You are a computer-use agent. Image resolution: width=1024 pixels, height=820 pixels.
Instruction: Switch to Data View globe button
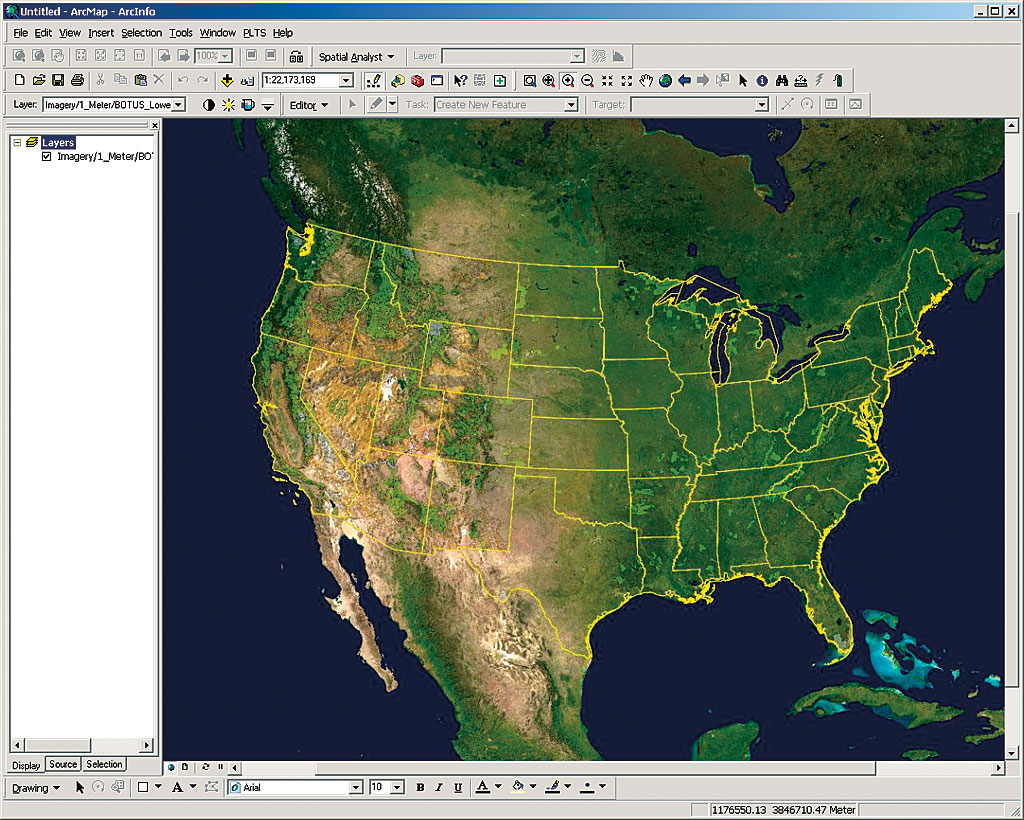click(x=172, y=767)
